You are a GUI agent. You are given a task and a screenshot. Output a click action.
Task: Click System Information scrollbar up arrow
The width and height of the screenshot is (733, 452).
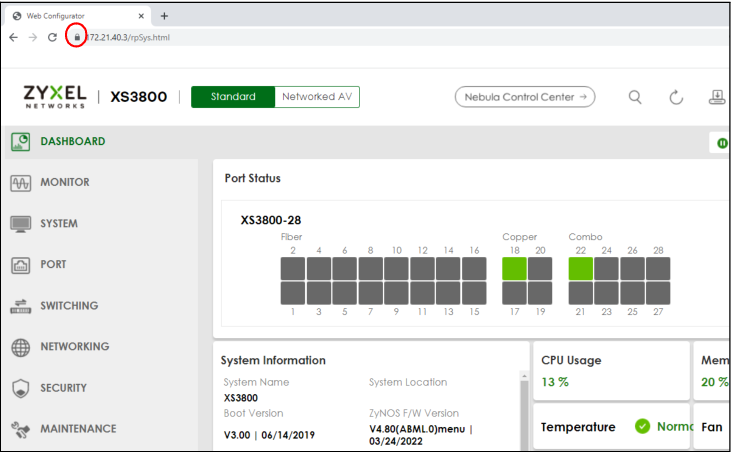click(524, 376)
